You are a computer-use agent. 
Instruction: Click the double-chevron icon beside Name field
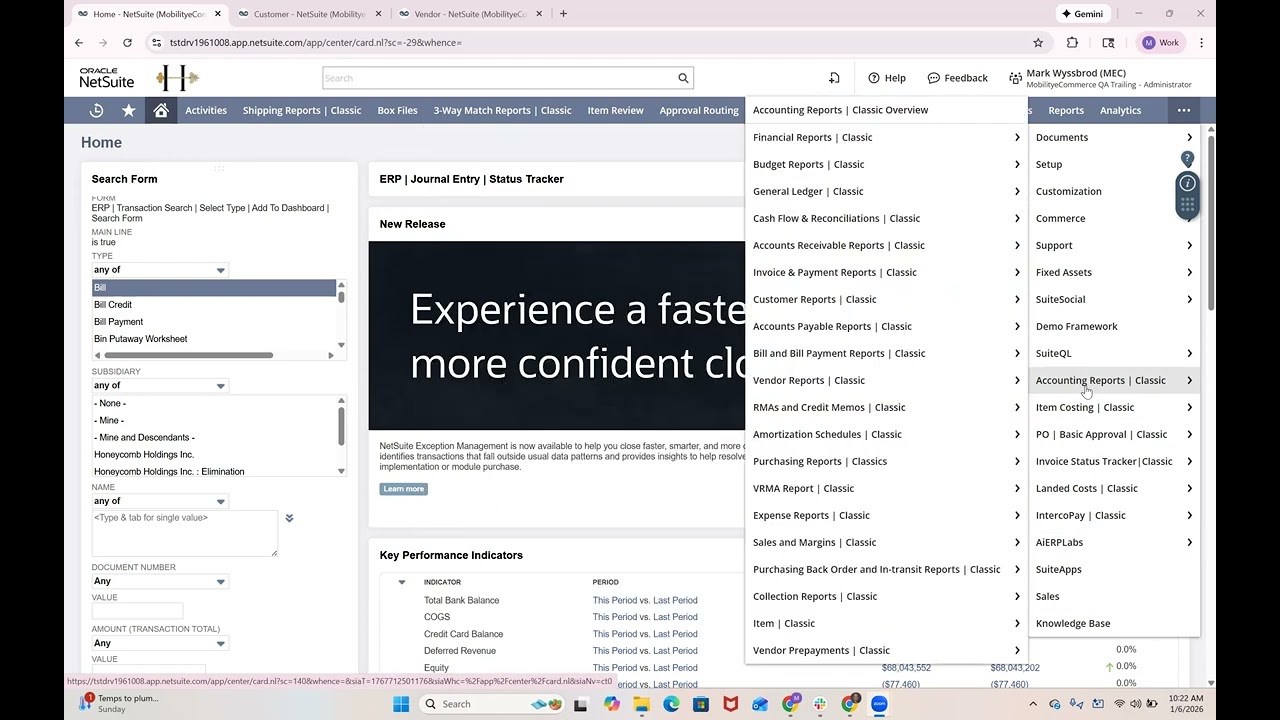289,518
